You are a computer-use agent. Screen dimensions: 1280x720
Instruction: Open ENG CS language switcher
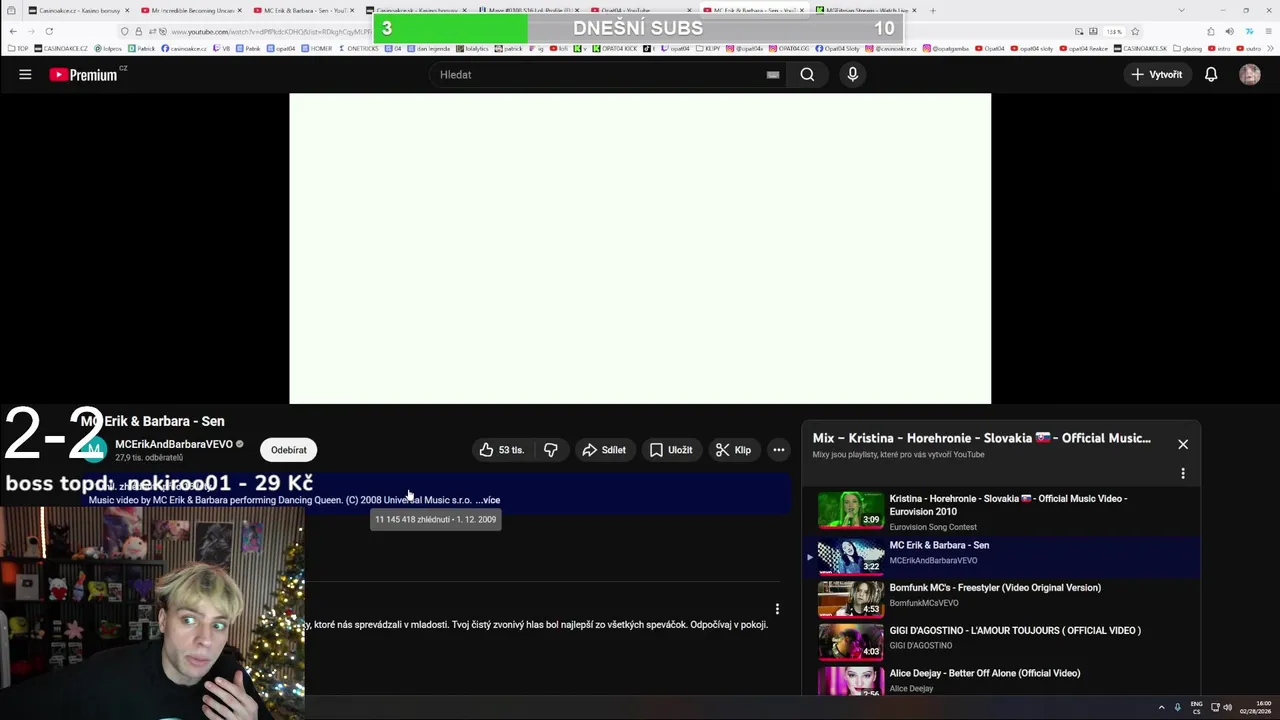pos(1196,708)
